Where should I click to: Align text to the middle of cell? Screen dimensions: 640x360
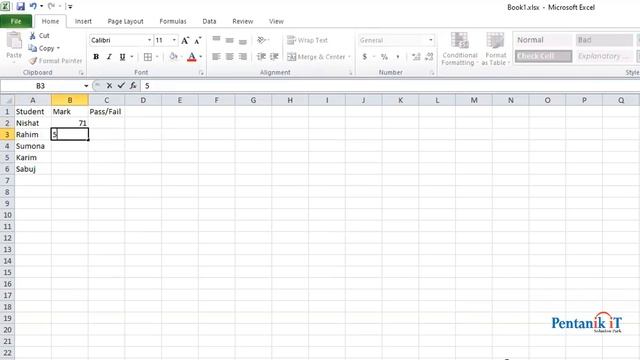point(229,40)
